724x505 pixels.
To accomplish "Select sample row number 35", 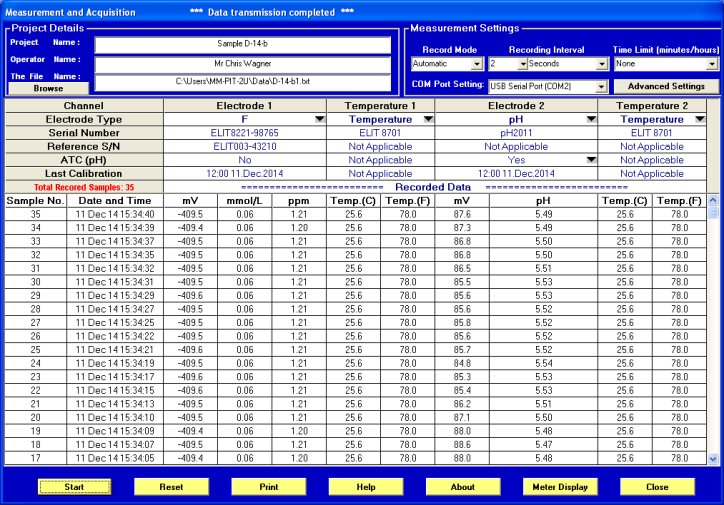I will click(x=35, y=214).
